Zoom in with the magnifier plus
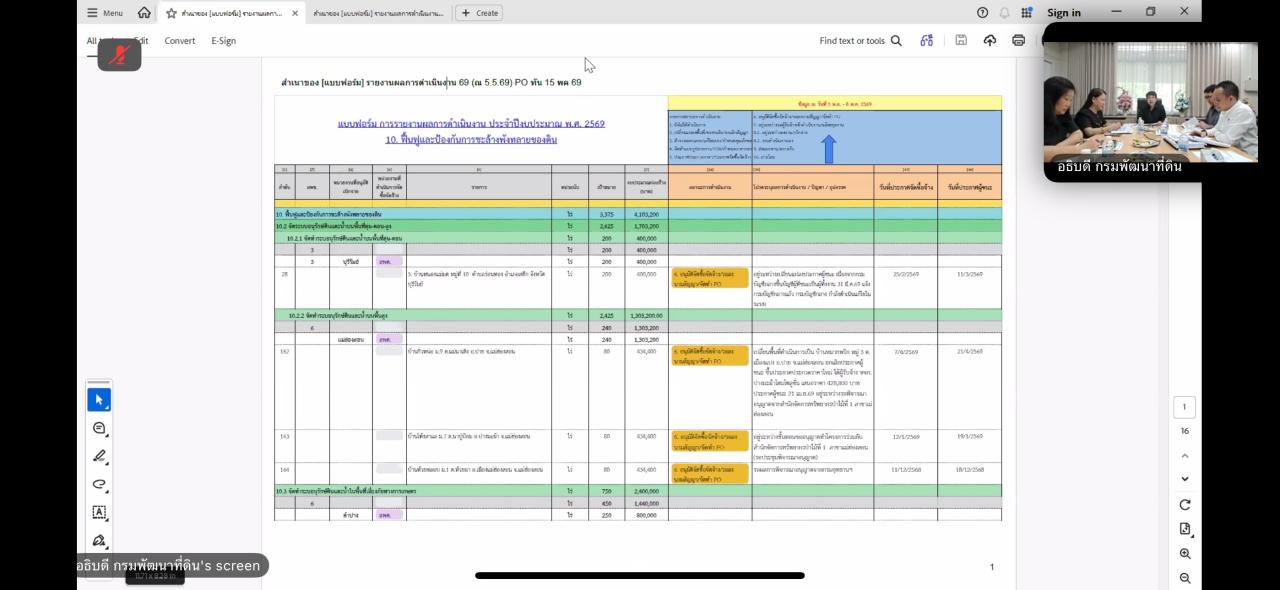Image resolution: width=1280 pixels, height=590 pixels. click(x=1185, y=554)
